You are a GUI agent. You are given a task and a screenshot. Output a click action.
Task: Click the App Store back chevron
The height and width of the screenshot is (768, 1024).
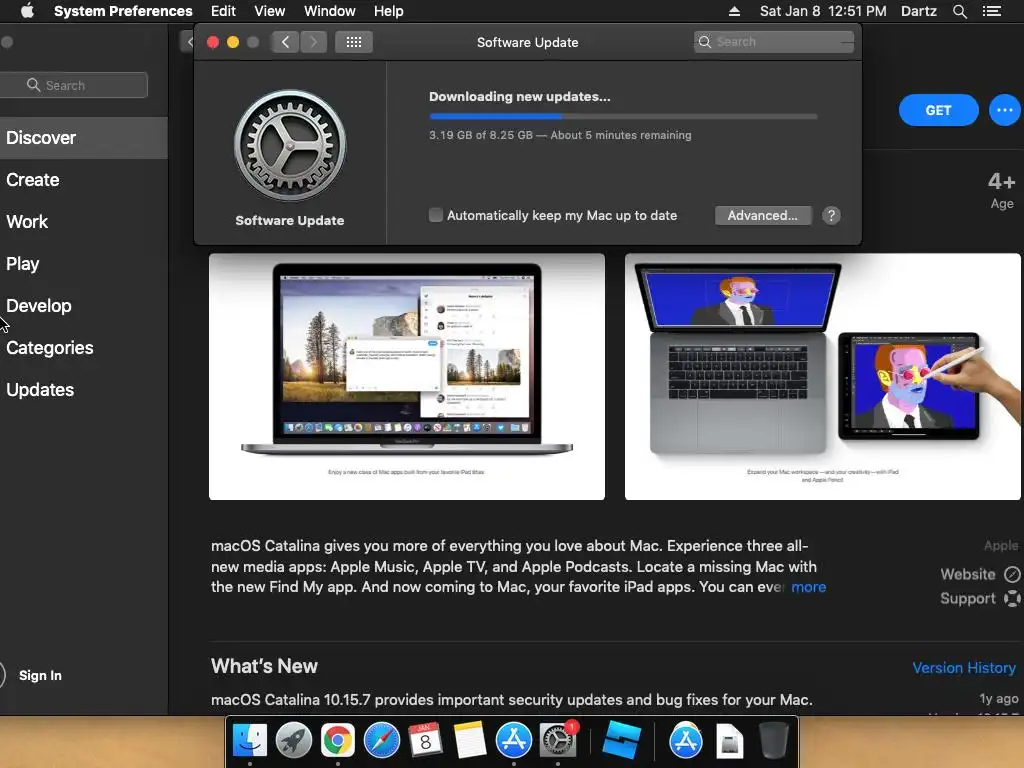[x=188, y=42]
